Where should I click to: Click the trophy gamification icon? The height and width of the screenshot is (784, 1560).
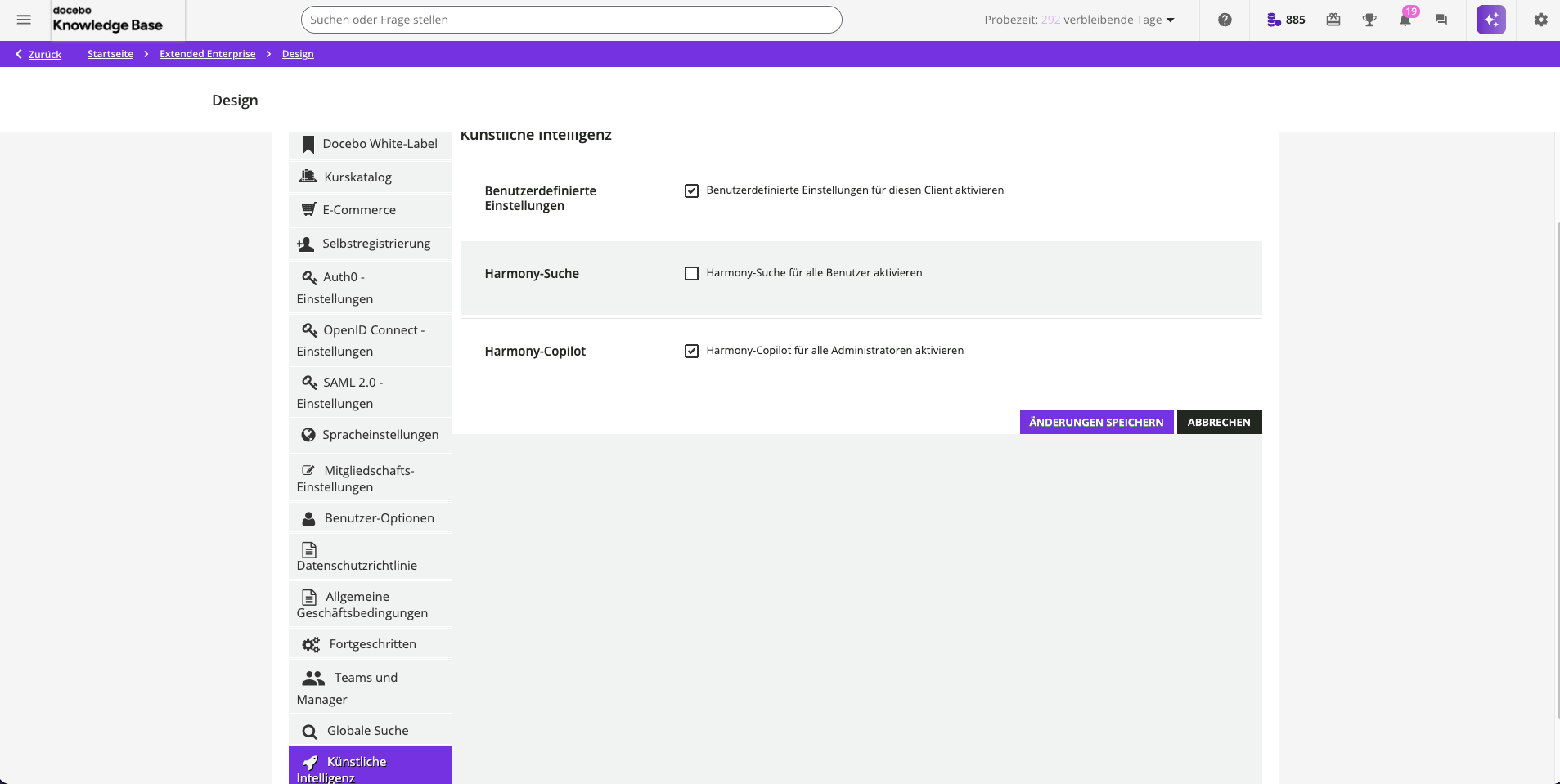(1369, 20)
